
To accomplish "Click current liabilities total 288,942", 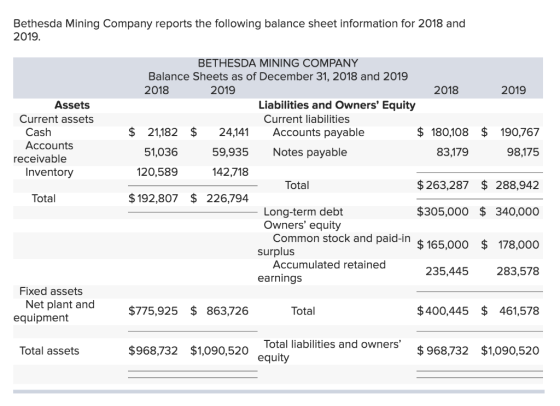I will click(518, 185).
